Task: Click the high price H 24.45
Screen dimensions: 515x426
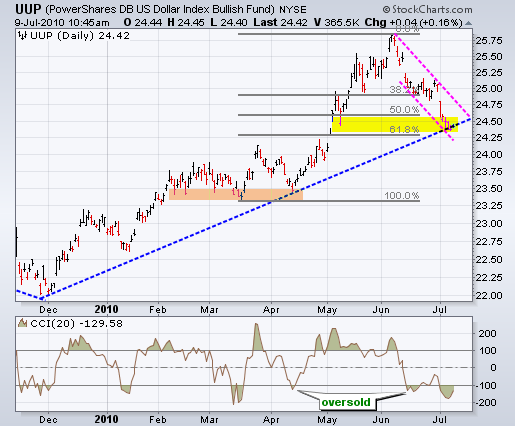Action: coord(186,22)
